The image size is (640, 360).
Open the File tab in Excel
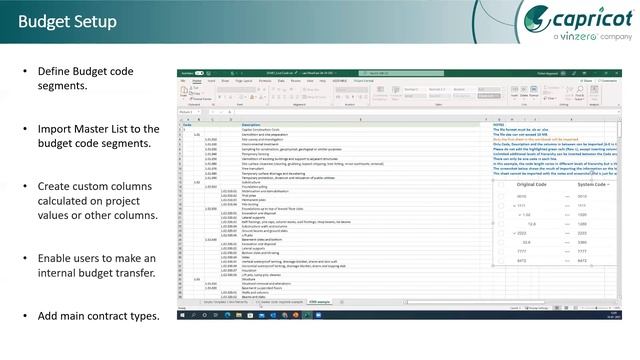183,81
